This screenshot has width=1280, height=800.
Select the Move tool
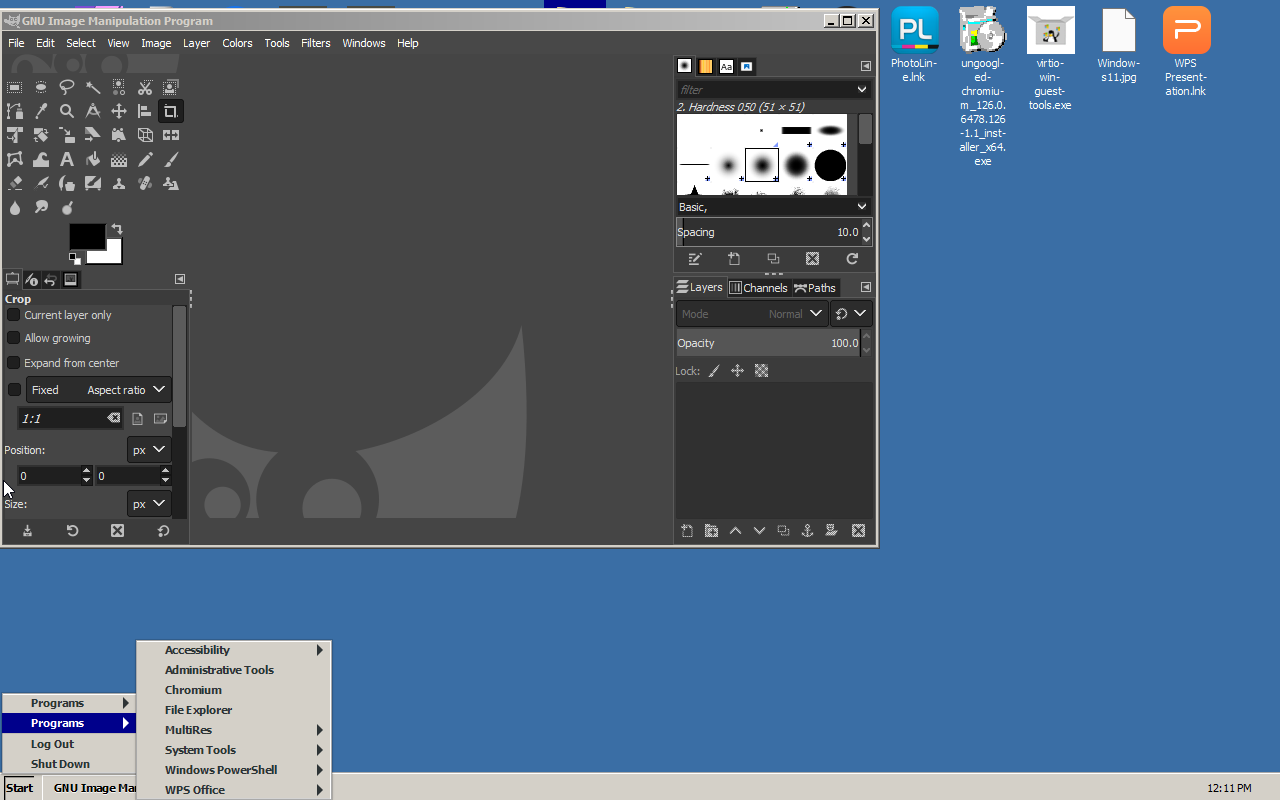(119, 111)
